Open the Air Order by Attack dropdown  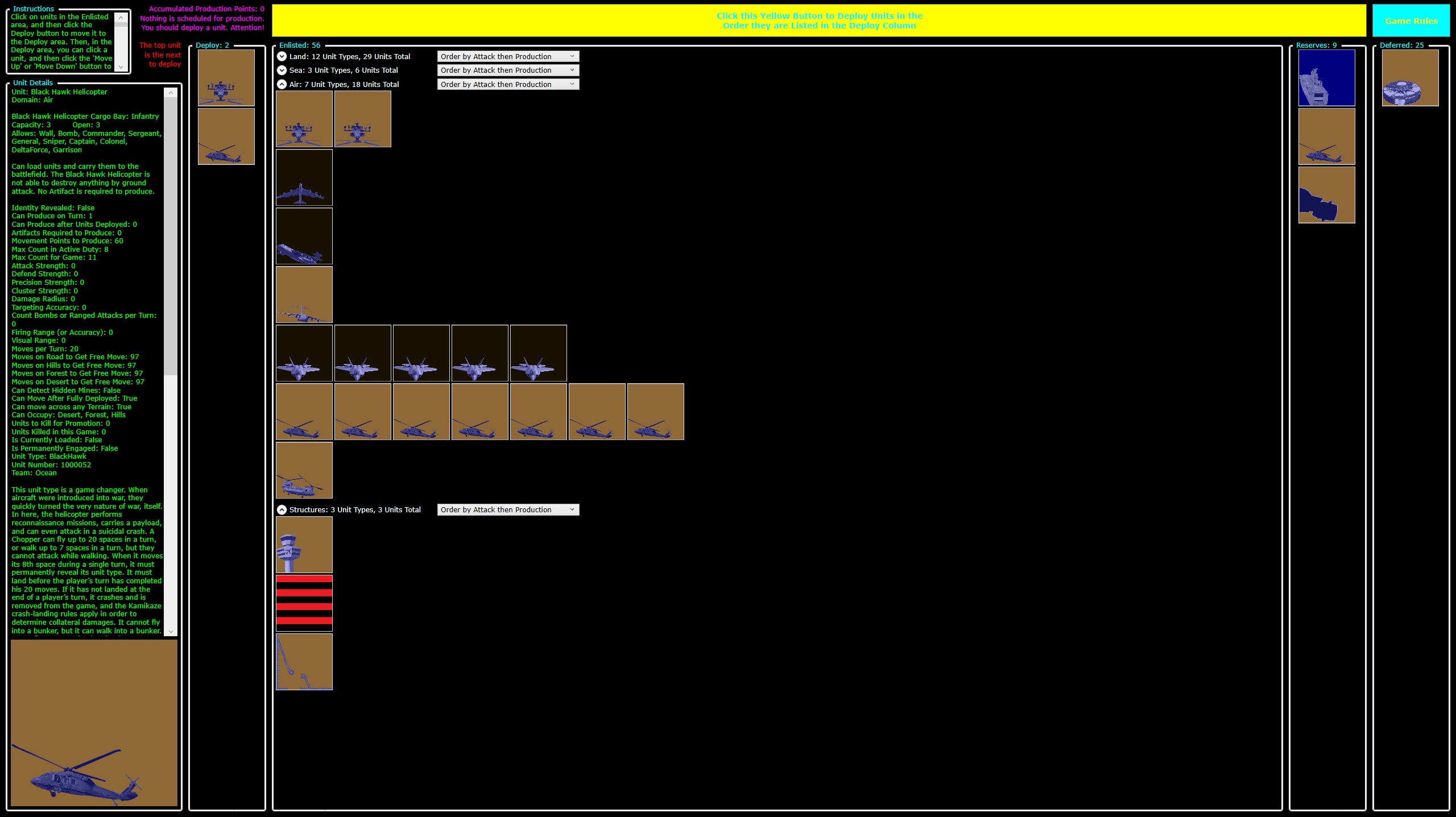coord(508,84)
